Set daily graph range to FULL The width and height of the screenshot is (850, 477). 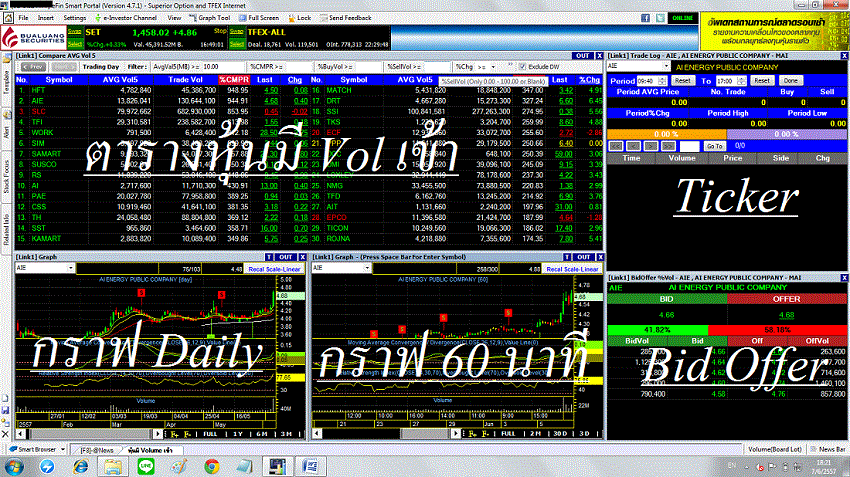click(x=210, y=434)
